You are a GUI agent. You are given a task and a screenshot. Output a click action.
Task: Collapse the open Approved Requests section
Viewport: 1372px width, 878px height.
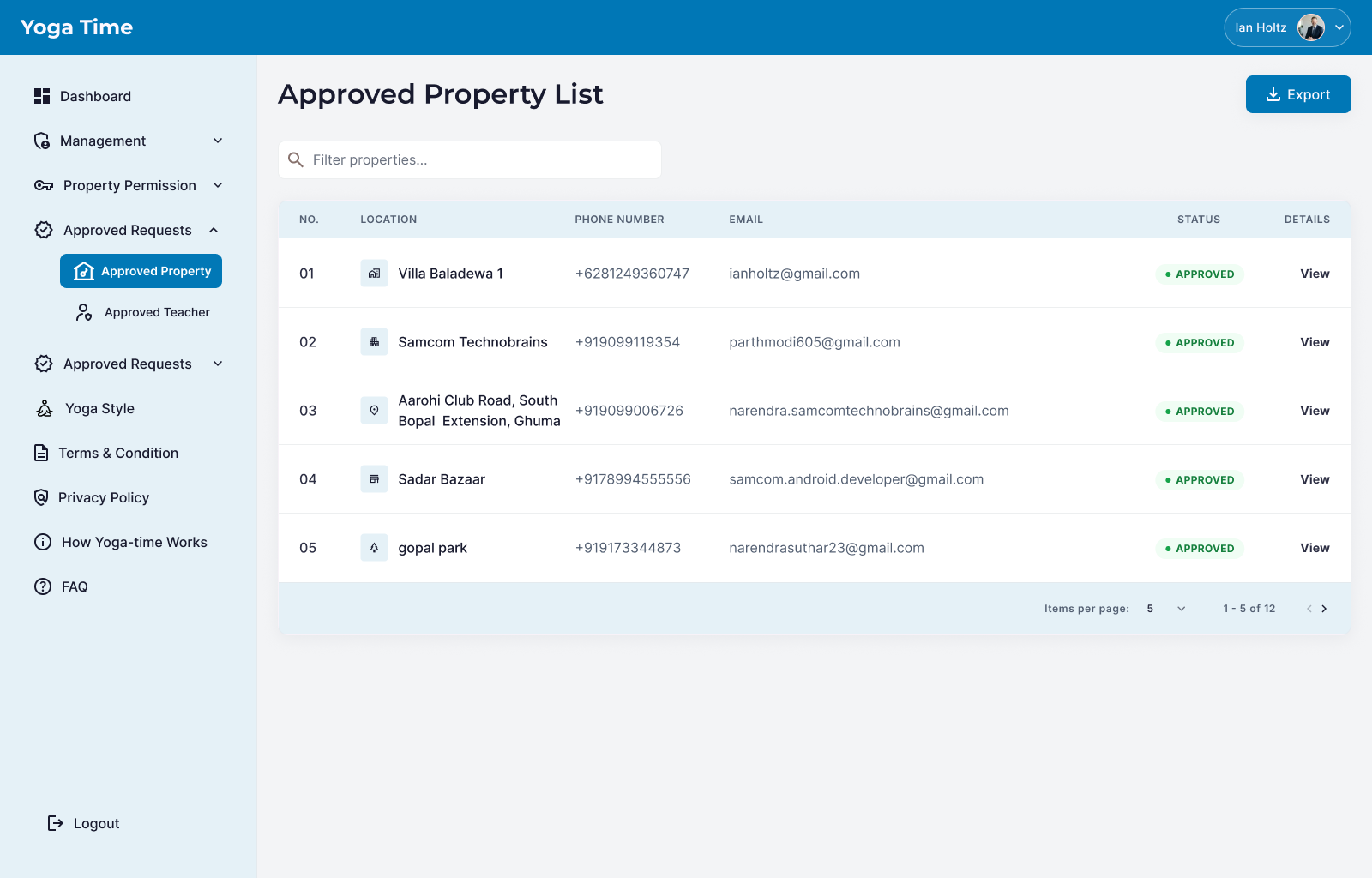coord(214,230)
